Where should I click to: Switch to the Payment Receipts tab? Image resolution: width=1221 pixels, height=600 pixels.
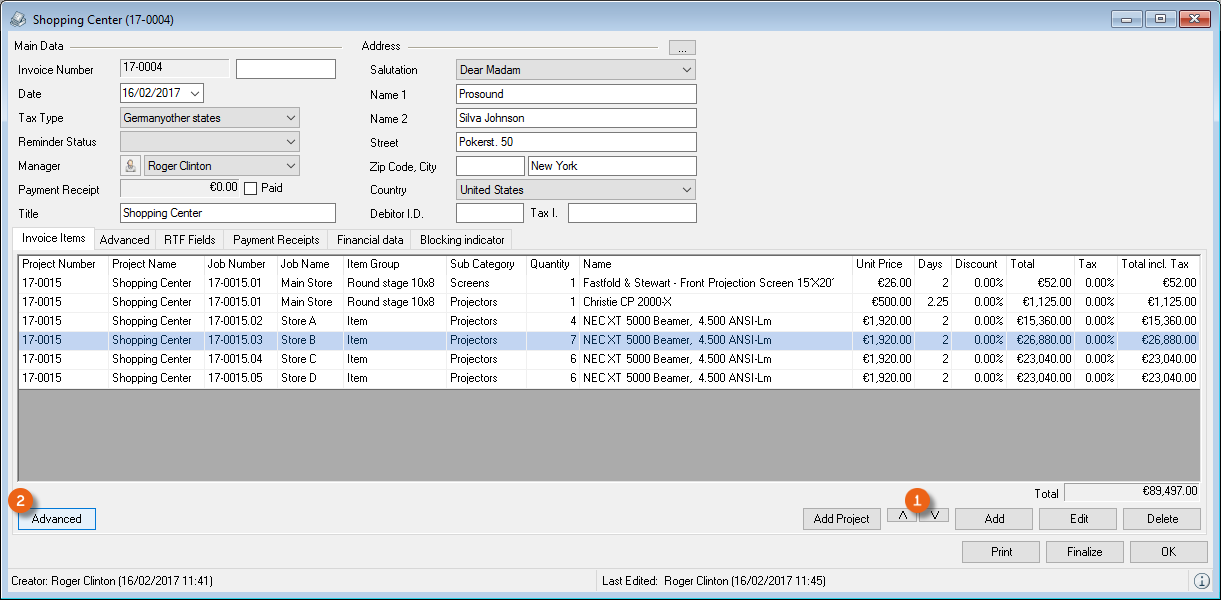[276, 240]
